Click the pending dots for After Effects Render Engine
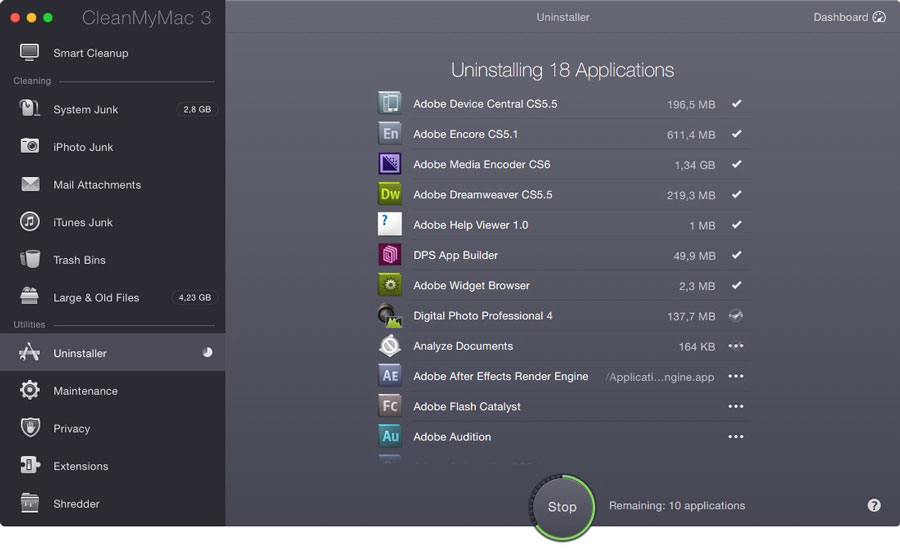 [x=736, y=376]
